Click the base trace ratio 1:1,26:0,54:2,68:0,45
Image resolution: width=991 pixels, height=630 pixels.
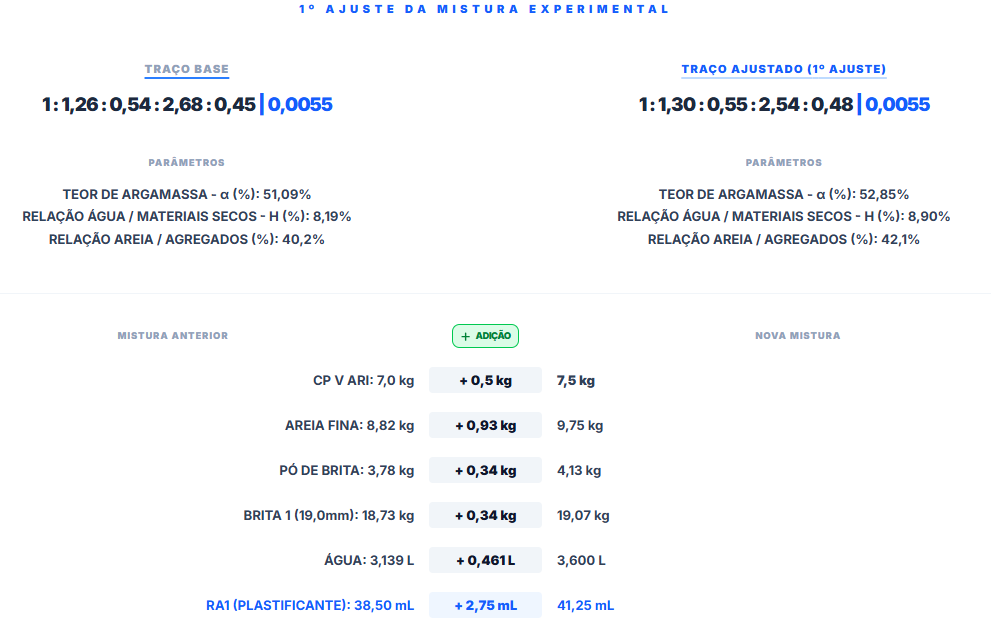(x=148, y=105)
